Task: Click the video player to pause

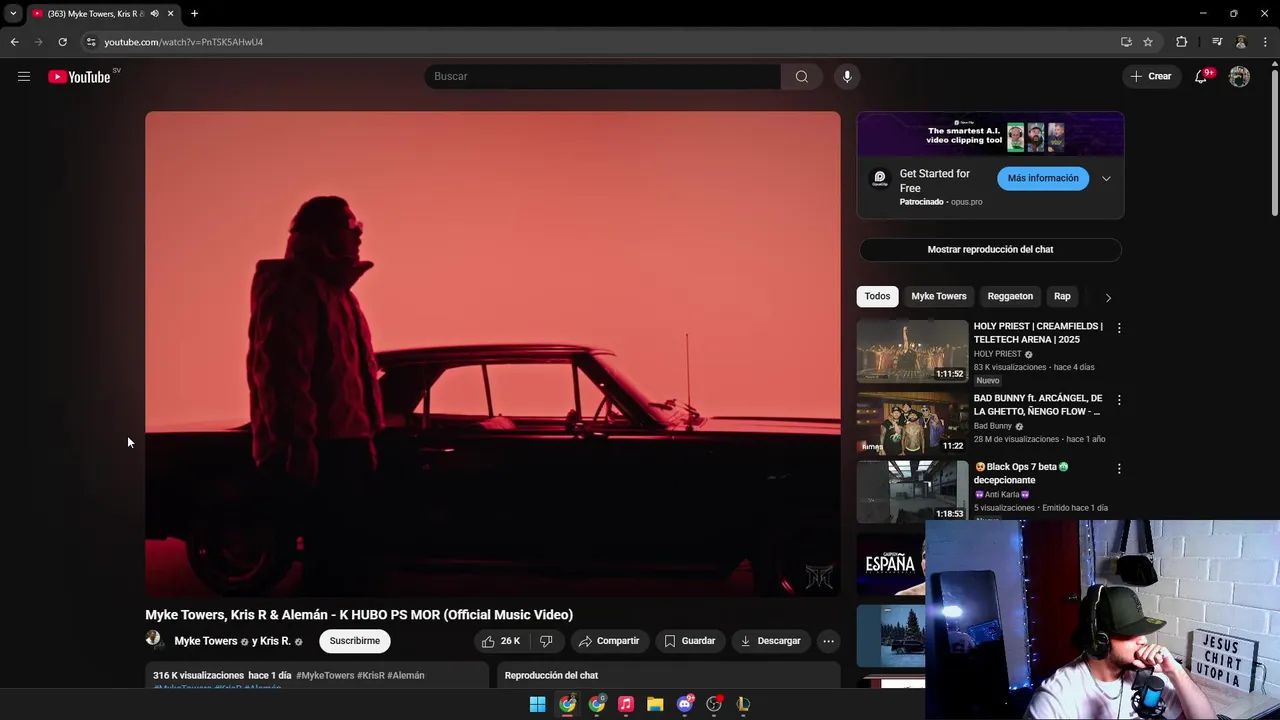Action: [x=493, y=354]
